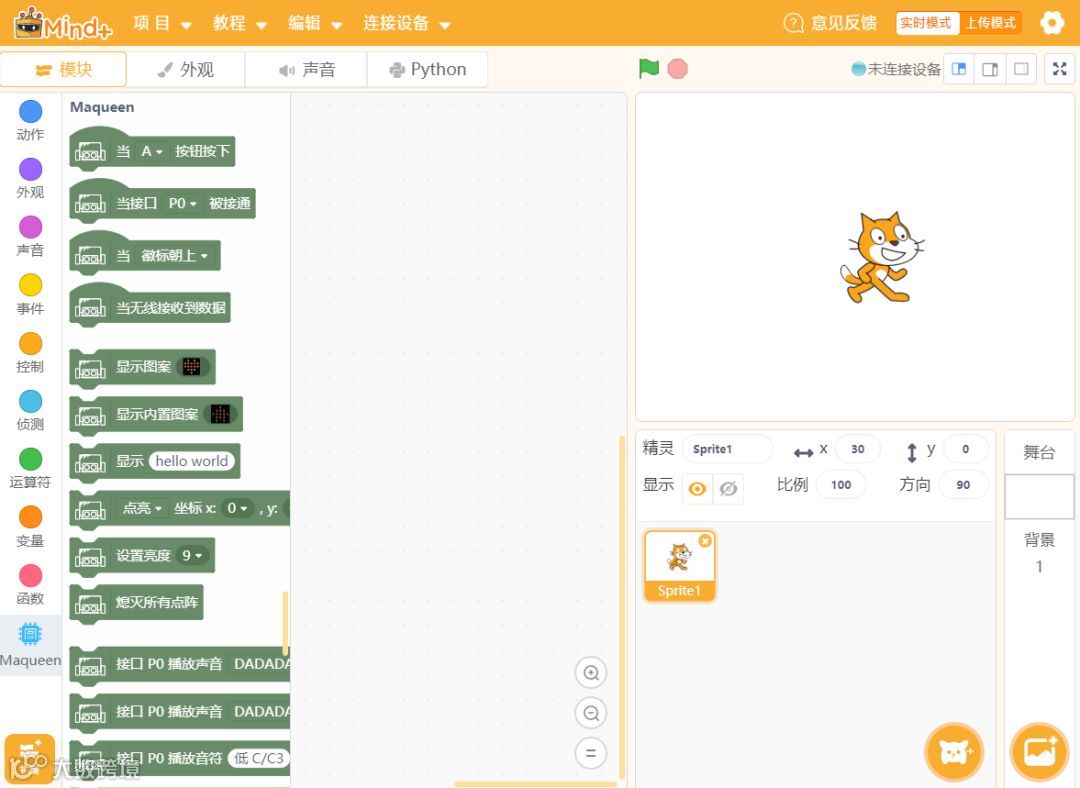
Task: Open the 连接设备 menu
Action: pyautogui.click(x=406, y=23)
